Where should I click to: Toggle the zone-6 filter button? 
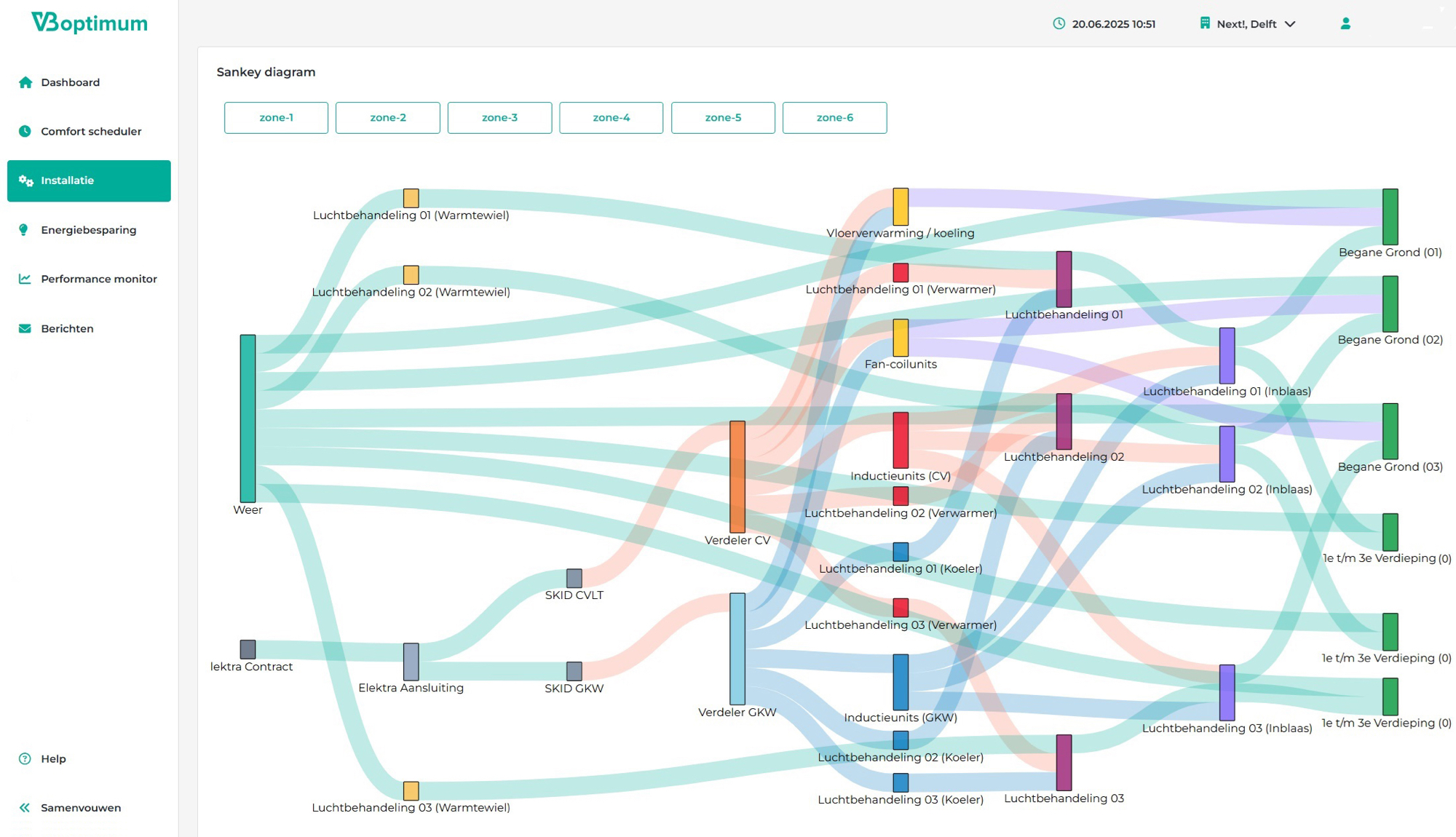pos(834,118)
